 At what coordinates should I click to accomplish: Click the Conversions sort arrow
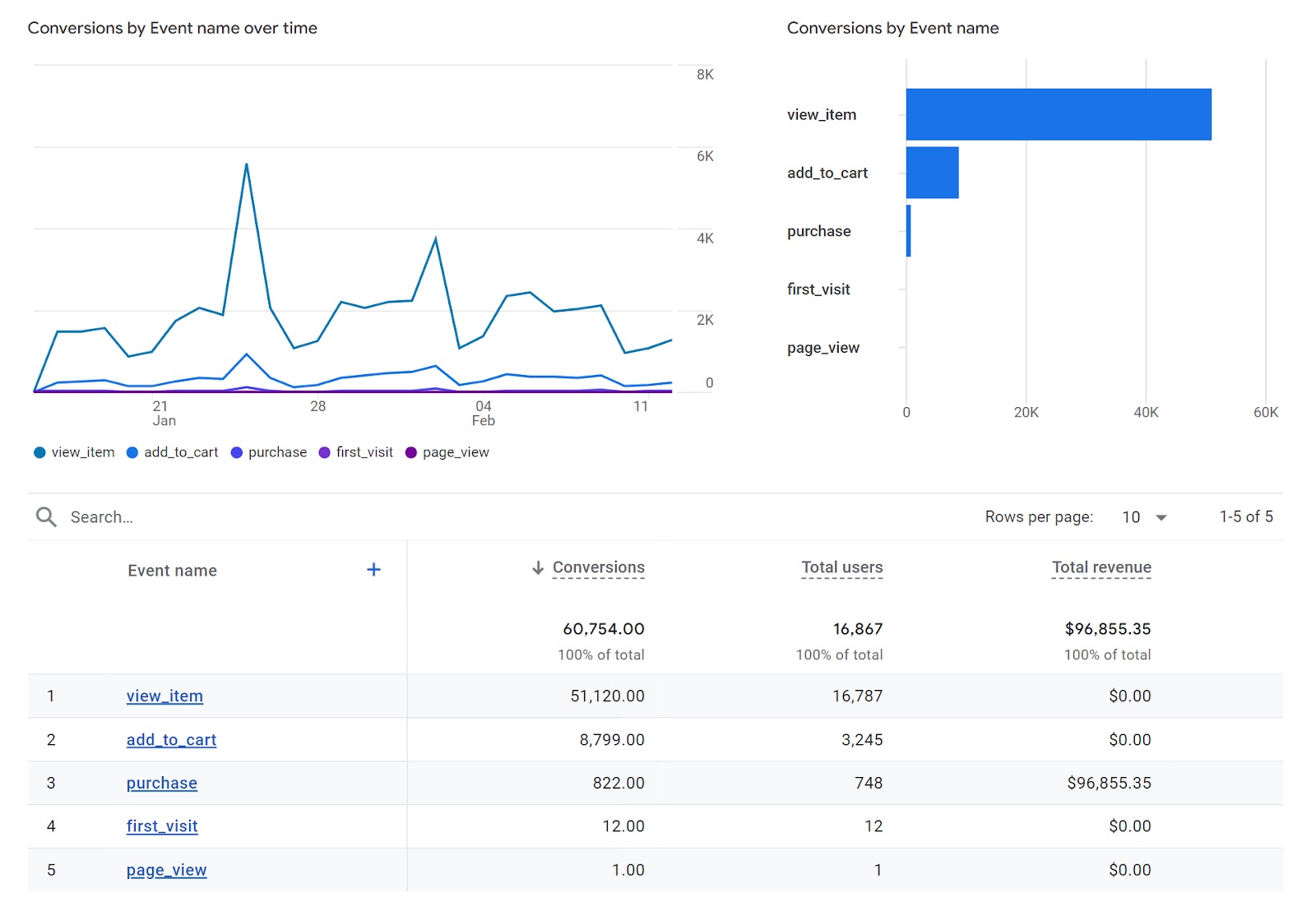(538, 567)
